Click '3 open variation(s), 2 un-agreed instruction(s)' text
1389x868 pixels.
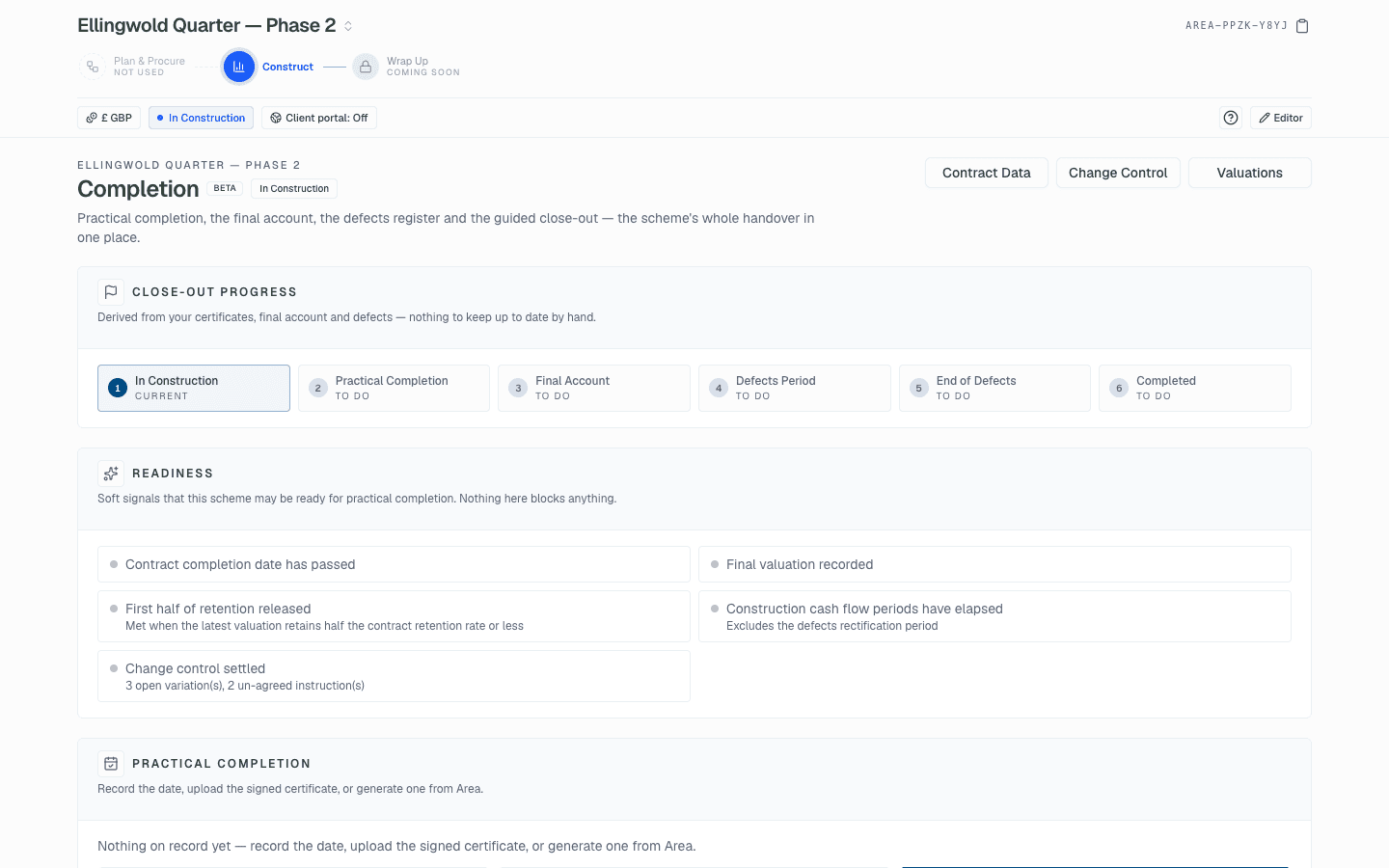click(245, 686)
